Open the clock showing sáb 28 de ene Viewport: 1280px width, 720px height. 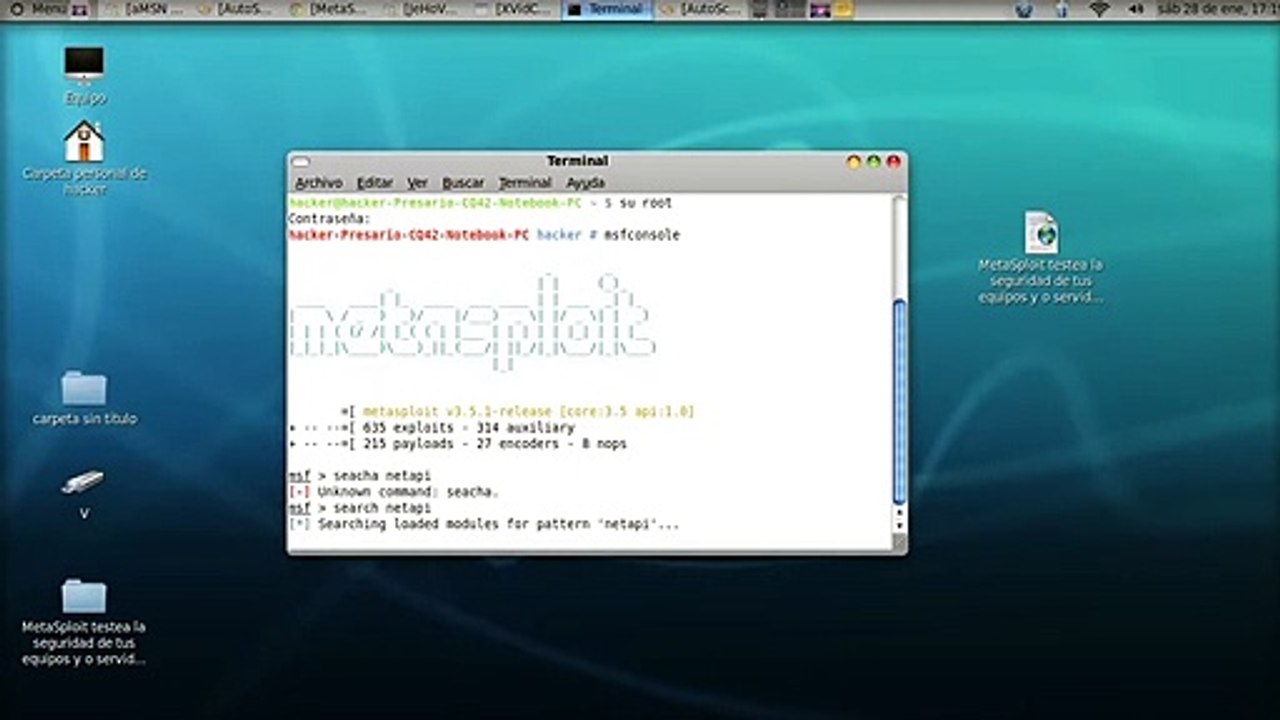pos(1218,9)
